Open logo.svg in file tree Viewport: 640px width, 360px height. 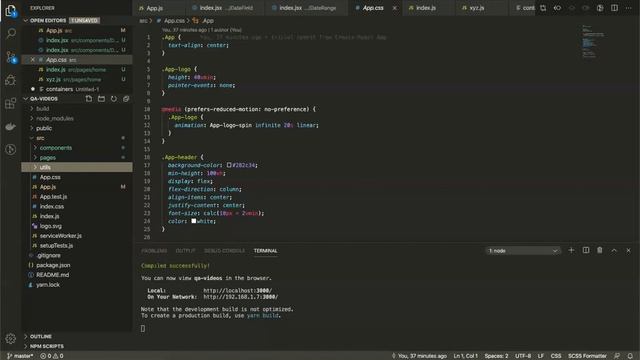click(51, 226)
